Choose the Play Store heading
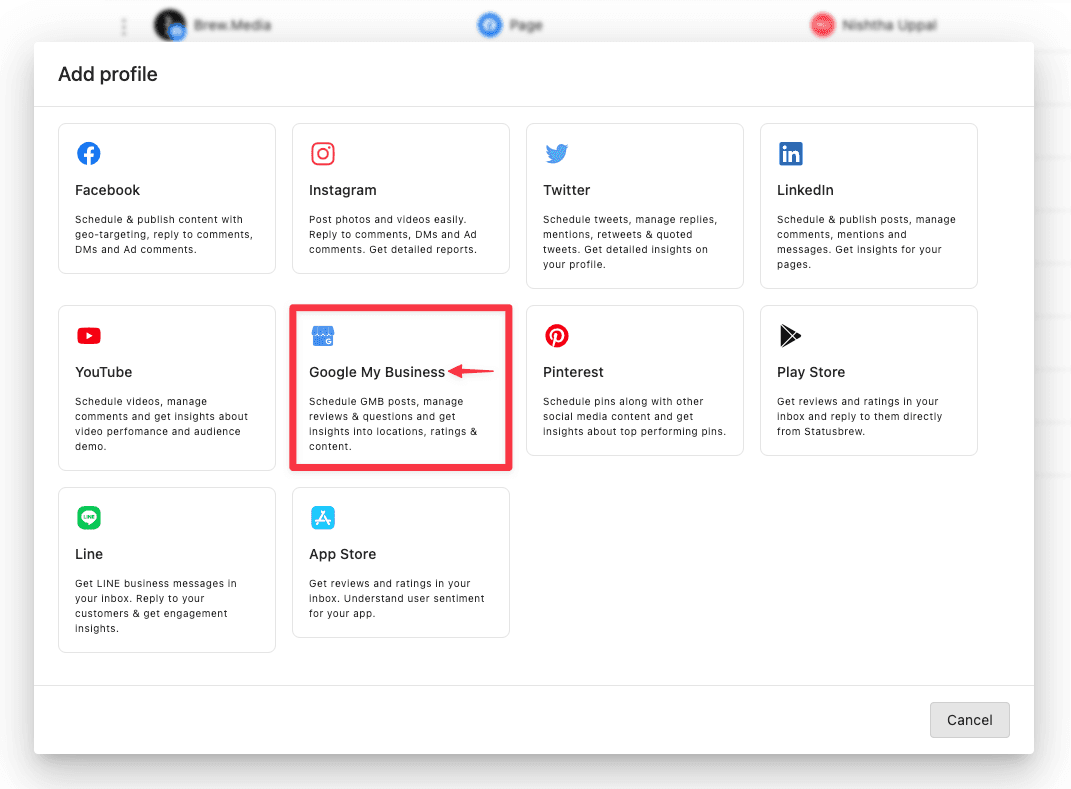1071x789 pixels. coord(811,372)
